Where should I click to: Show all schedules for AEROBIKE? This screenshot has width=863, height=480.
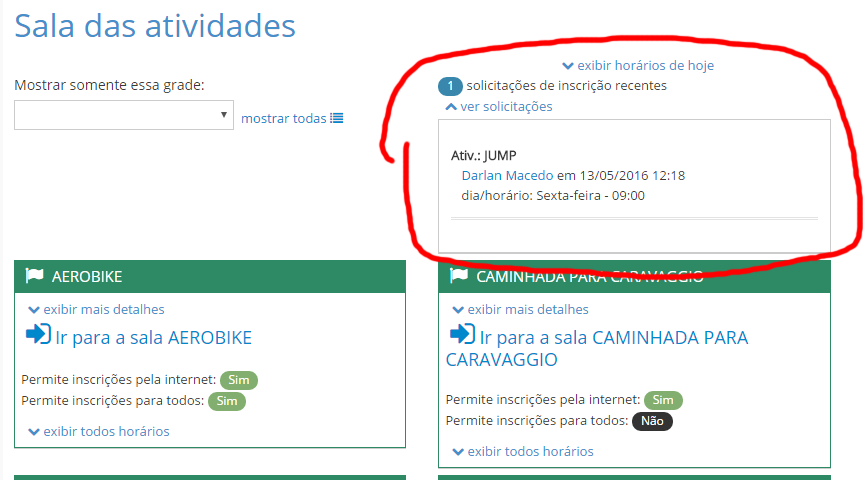(99, 431)
